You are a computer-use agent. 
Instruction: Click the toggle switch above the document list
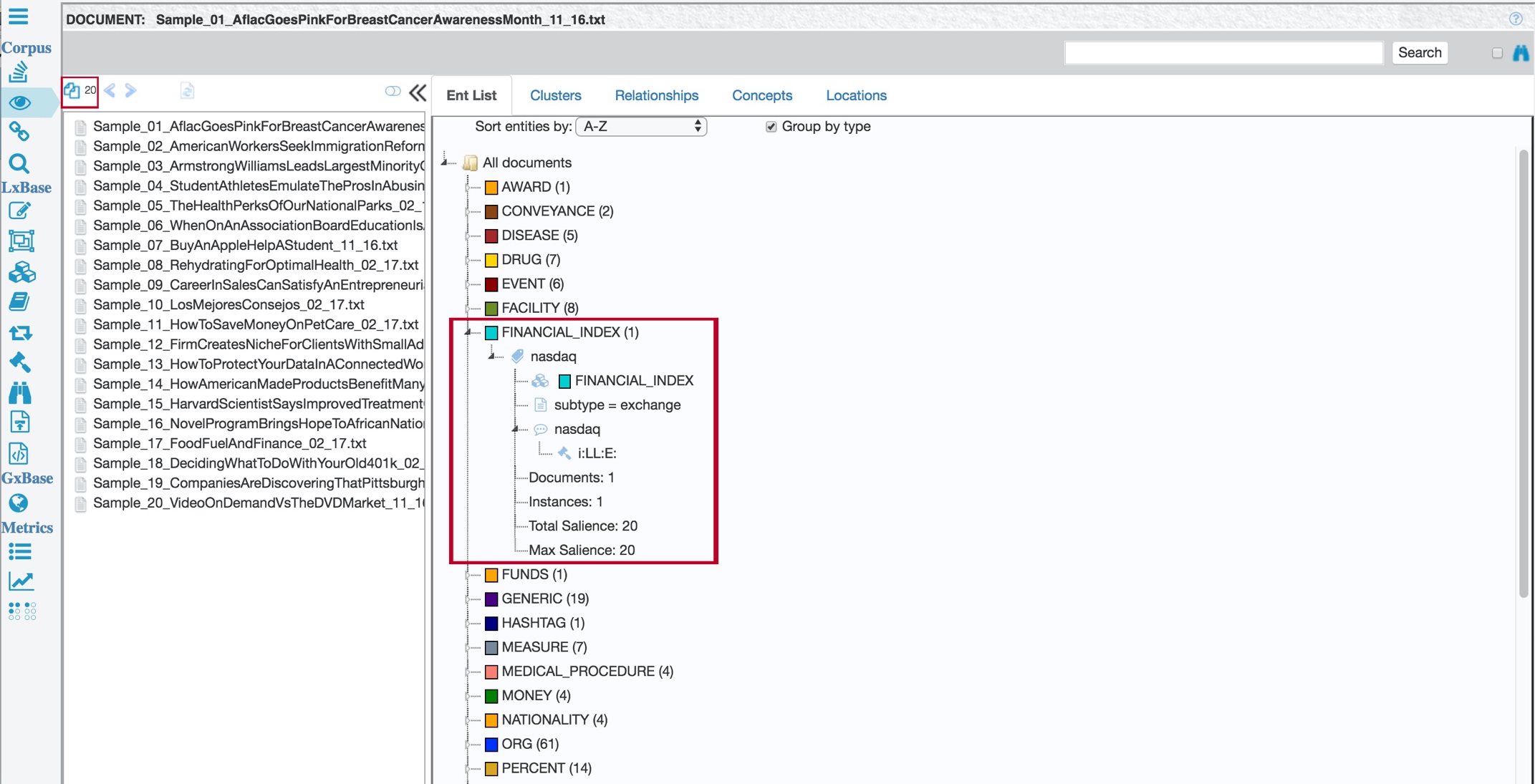click(392, 92)
